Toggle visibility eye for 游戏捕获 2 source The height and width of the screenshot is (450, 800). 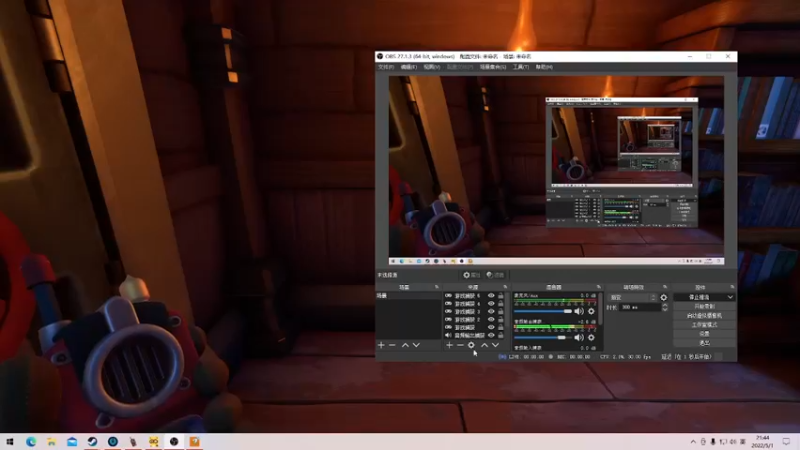point(491,319)
